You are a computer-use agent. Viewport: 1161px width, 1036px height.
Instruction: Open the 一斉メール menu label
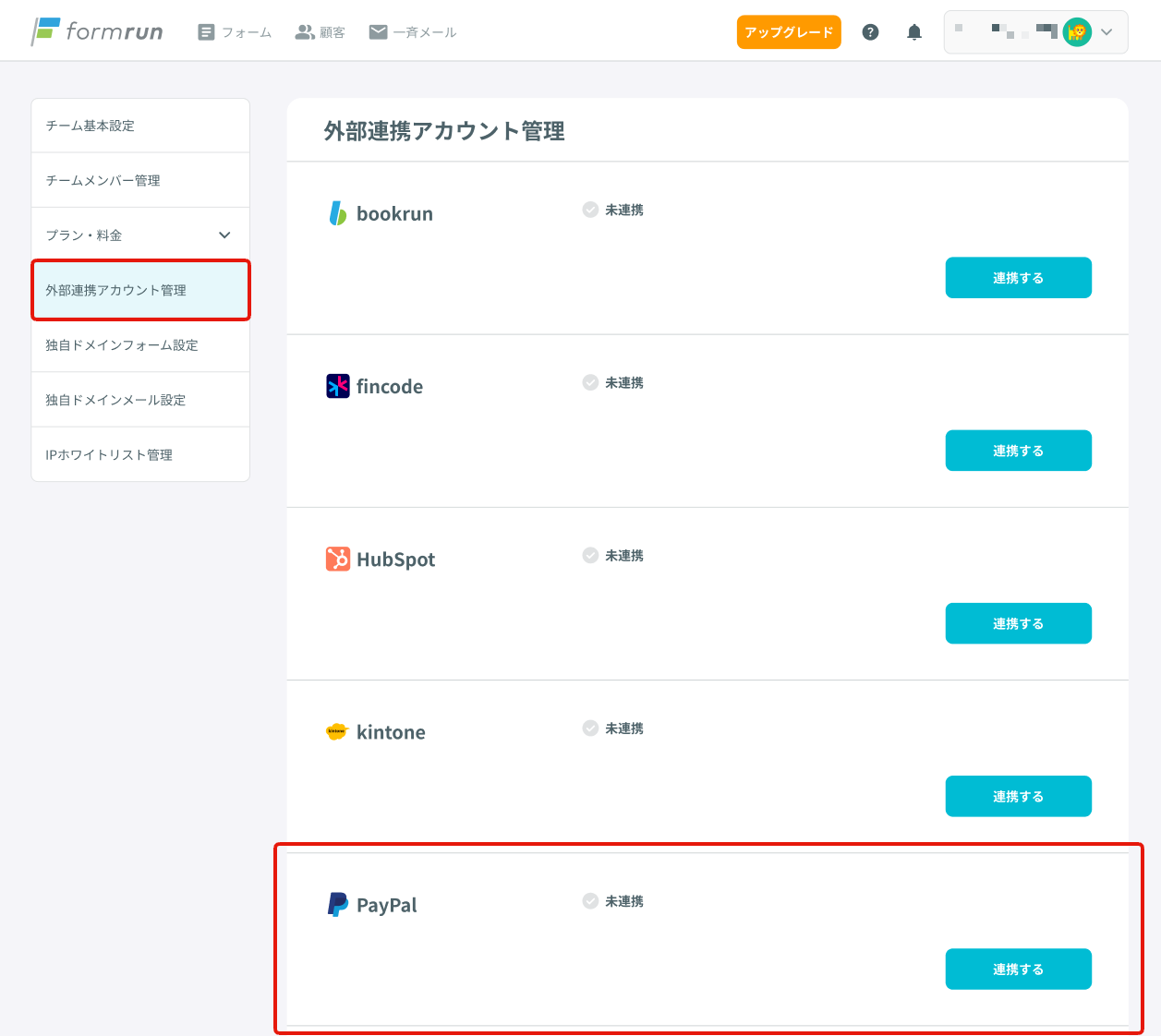click(425, 32)
